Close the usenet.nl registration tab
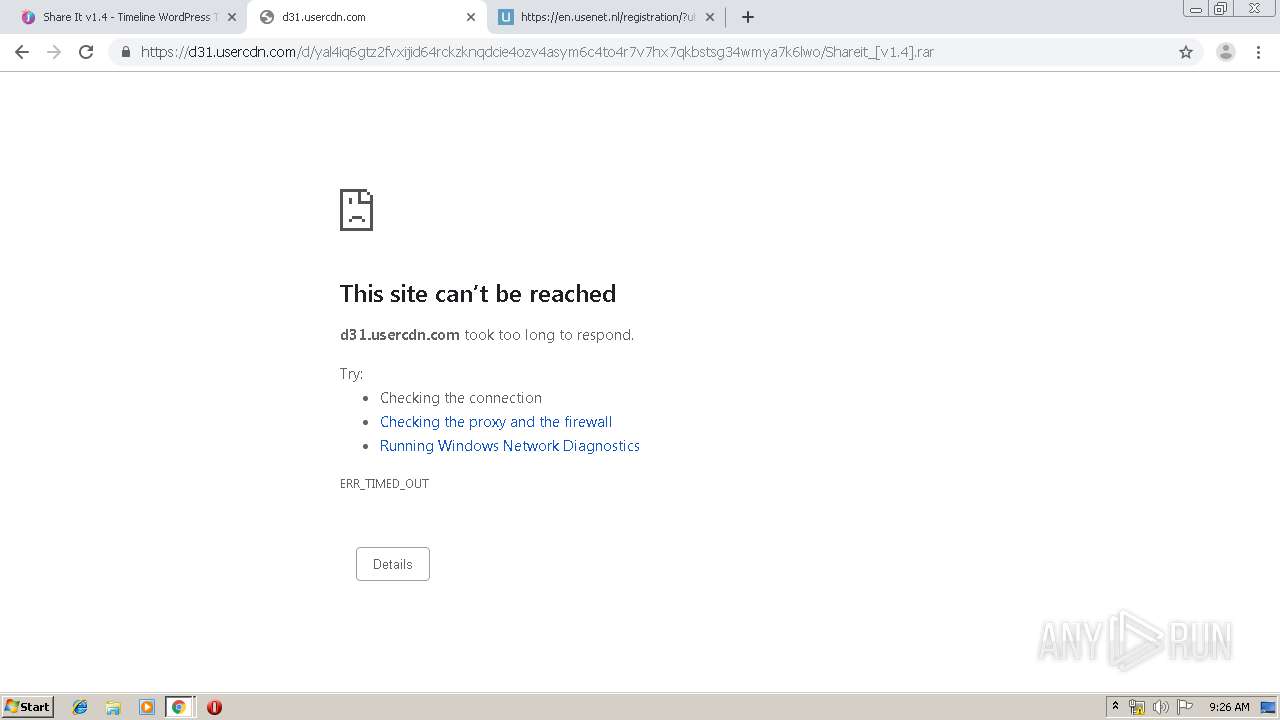The image size is (1280, 720). (x=710, y=17)
